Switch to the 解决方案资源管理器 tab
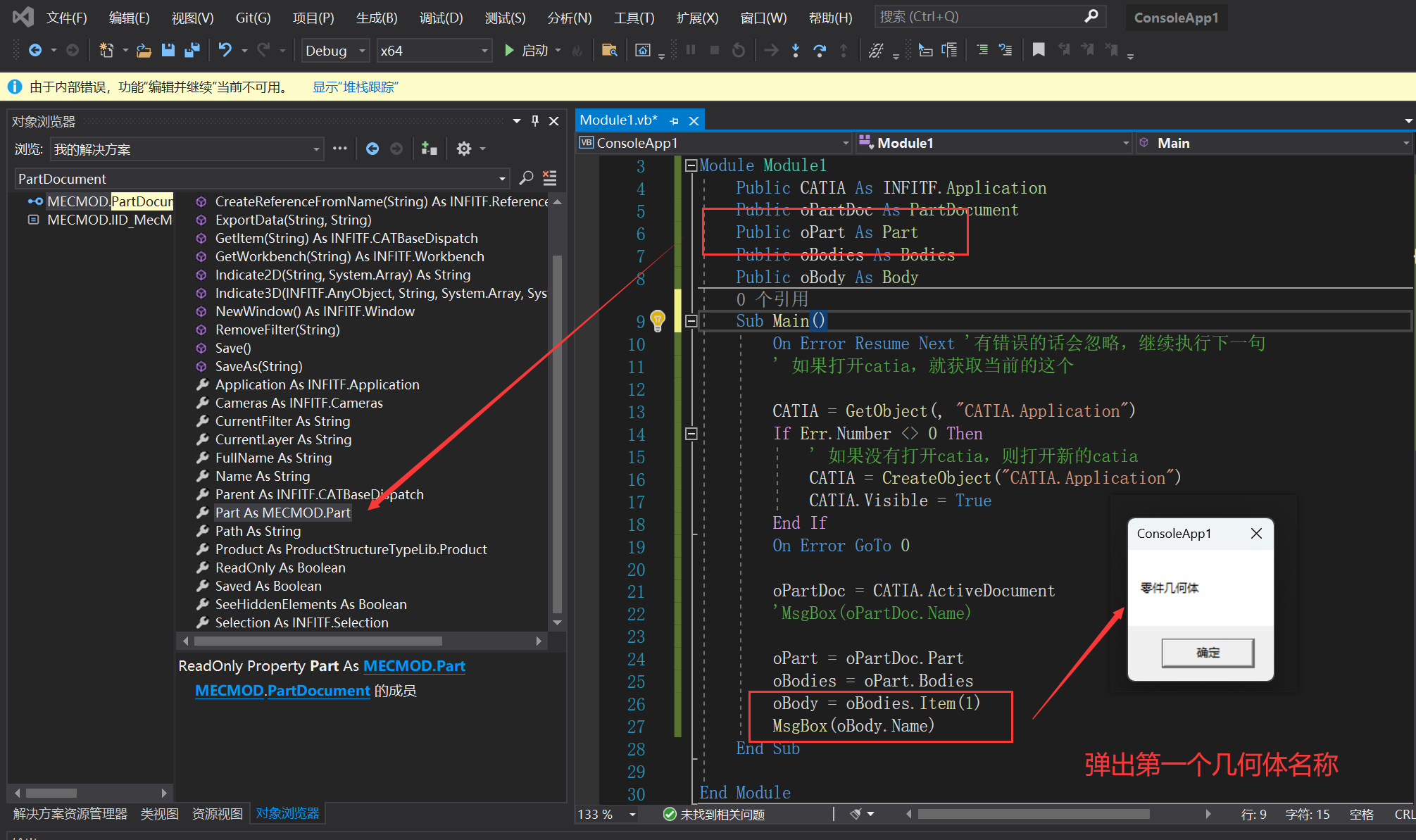 pos(70,814)
